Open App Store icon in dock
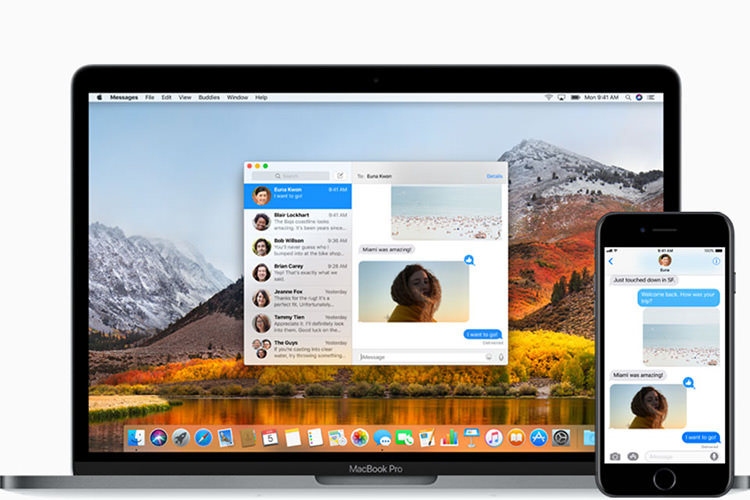 539,437
